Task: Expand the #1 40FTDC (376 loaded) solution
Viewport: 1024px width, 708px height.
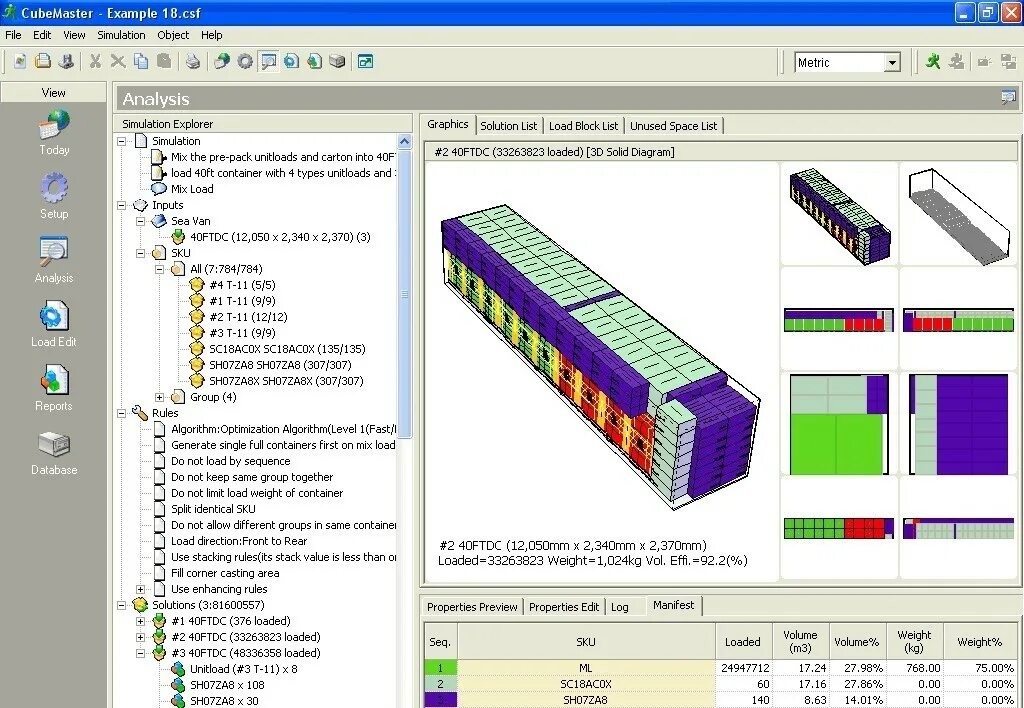Action: click(140, 621)
